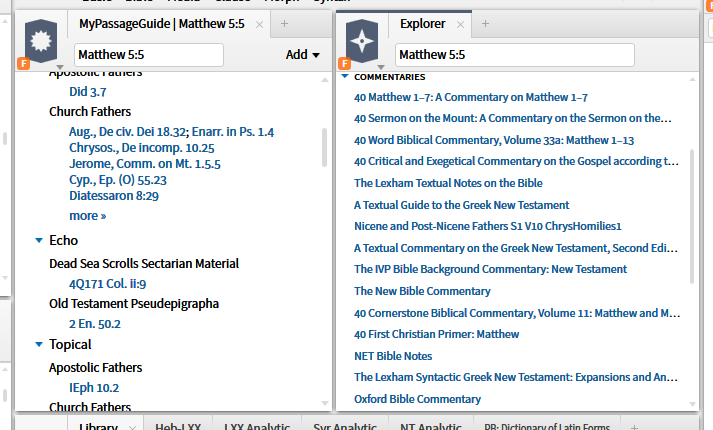Collapse the COMMENTARIES section
This screenshot has height=430, width=713.
345,76
